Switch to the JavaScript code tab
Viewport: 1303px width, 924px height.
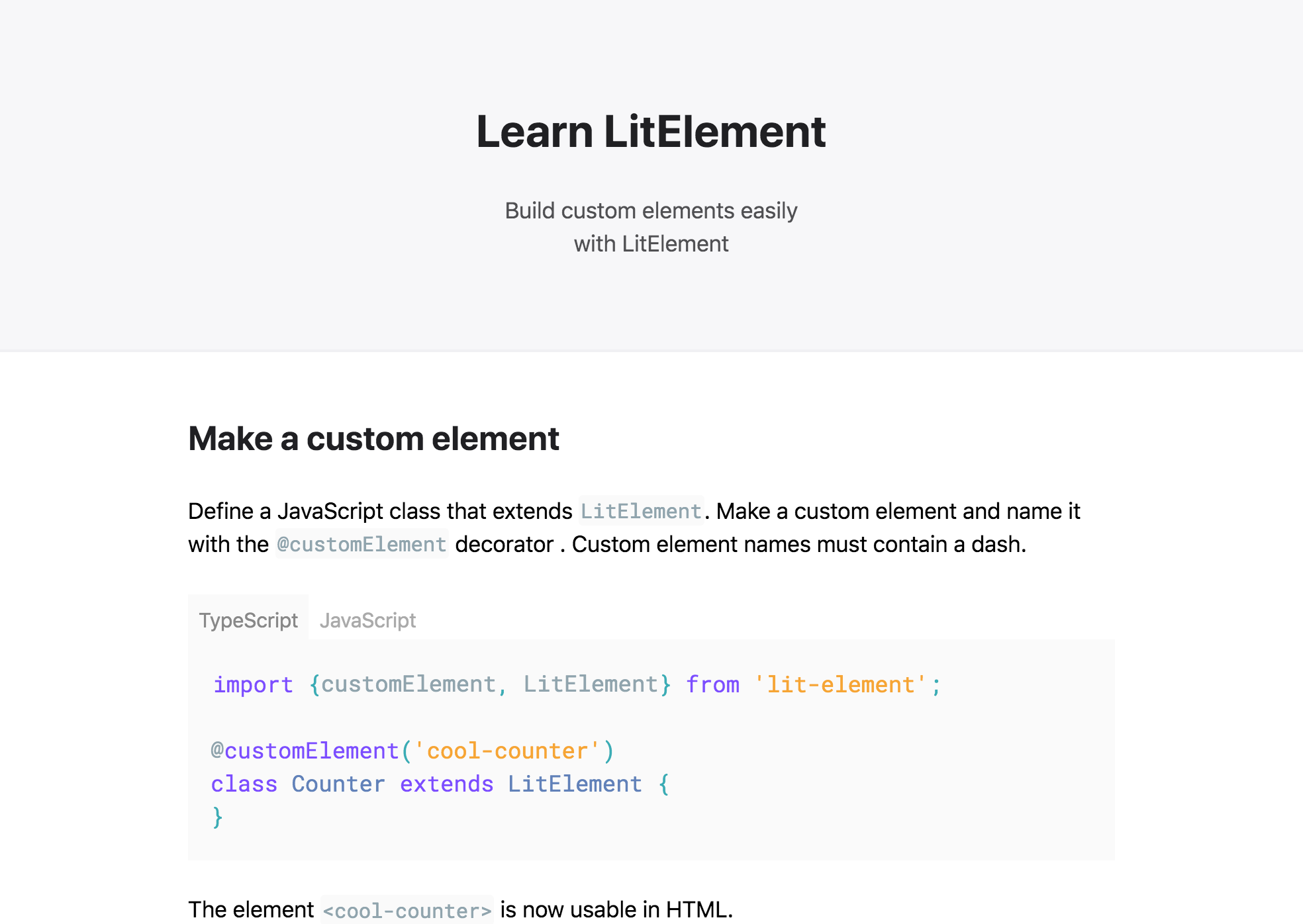367,620
